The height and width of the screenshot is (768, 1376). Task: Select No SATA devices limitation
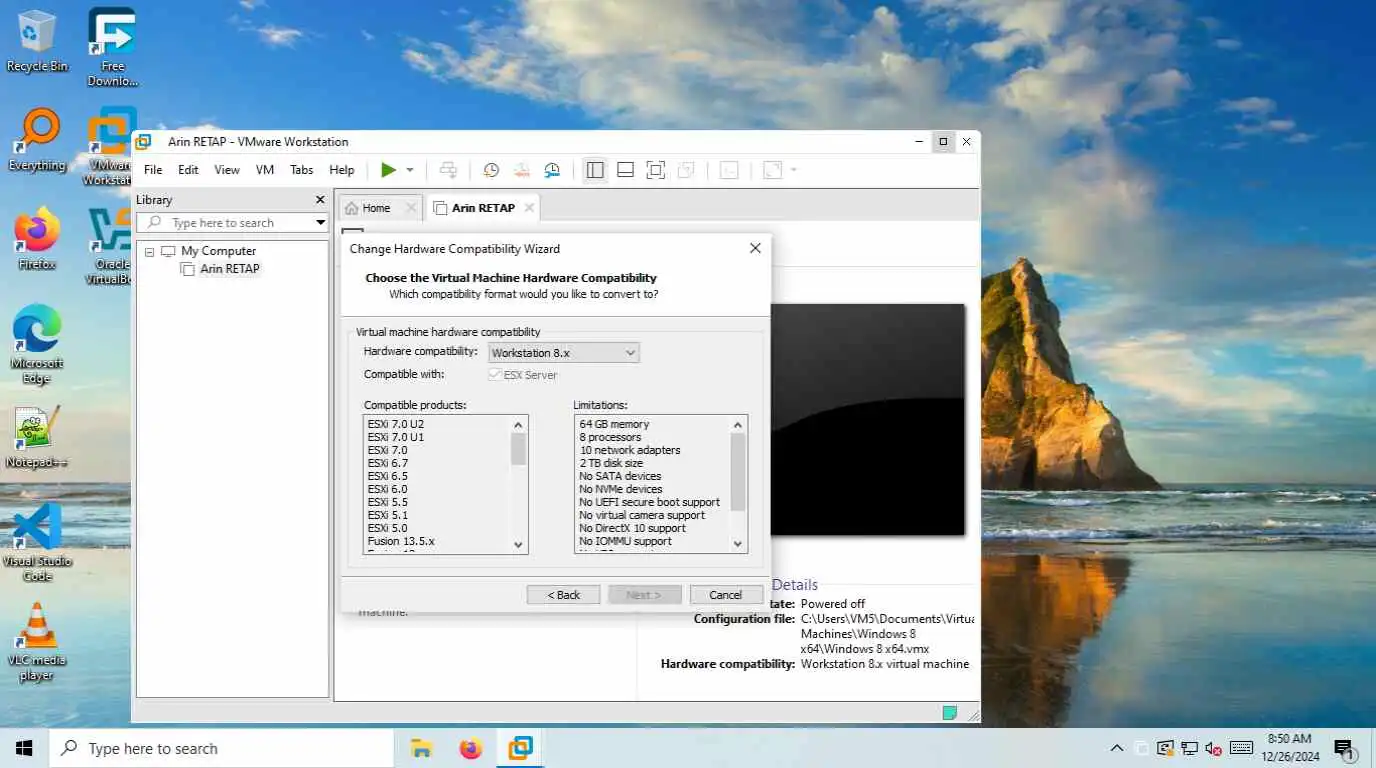click(x=621, y=476)
